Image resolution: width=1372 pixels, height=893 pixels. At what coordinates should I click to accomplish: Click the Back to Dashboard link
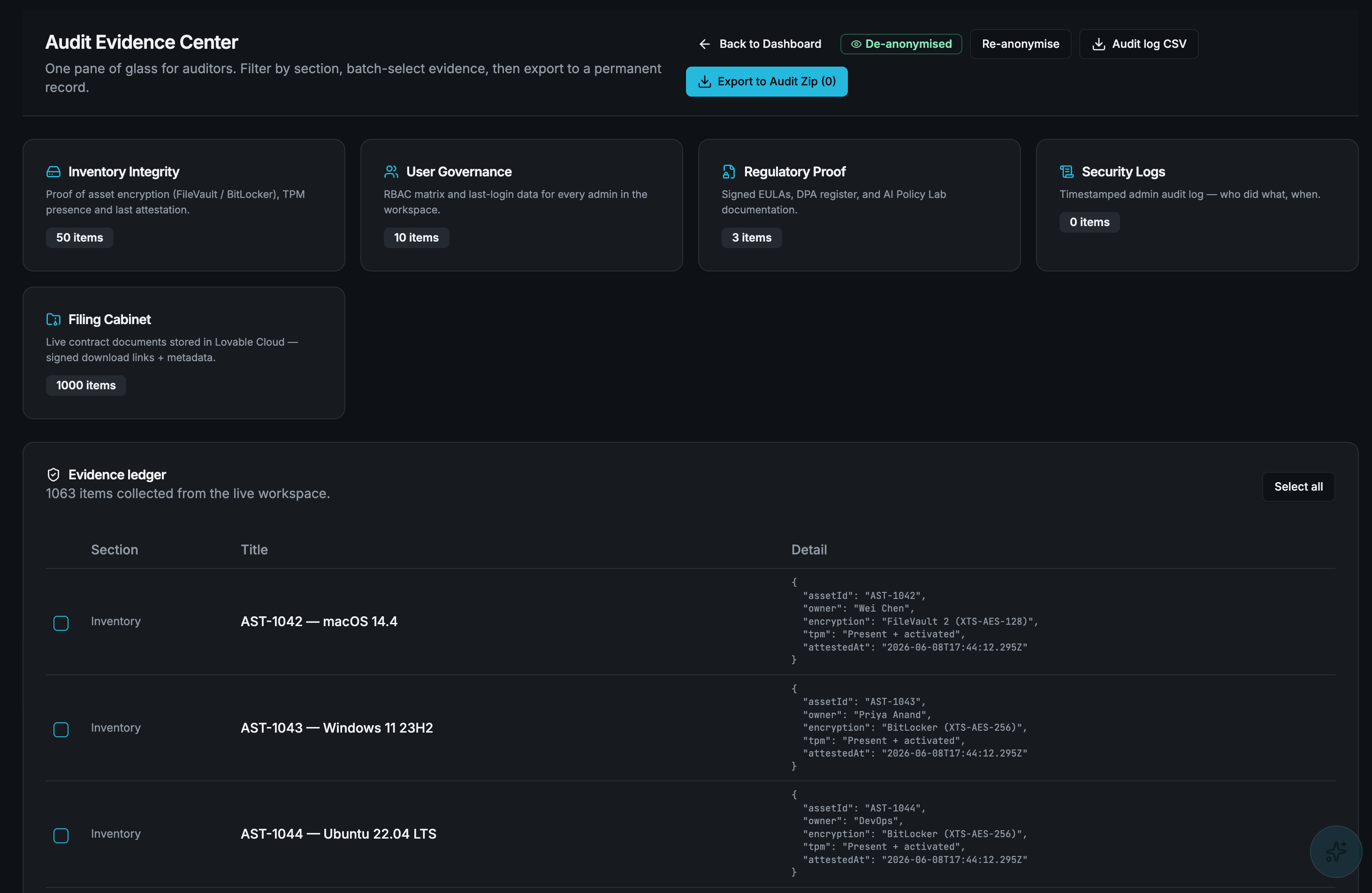(x=759, y=44)
